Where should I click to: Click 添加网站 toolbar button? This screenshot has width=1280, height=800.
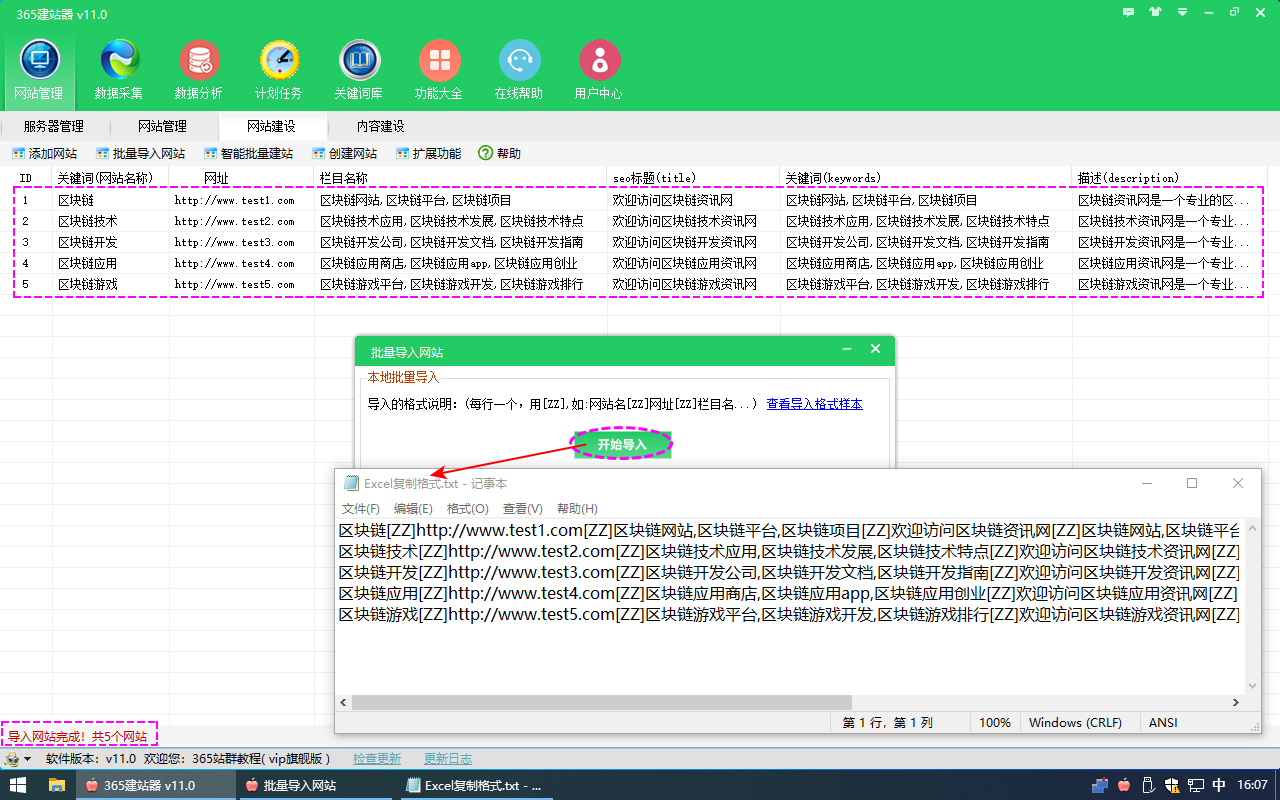coord(44,153)
